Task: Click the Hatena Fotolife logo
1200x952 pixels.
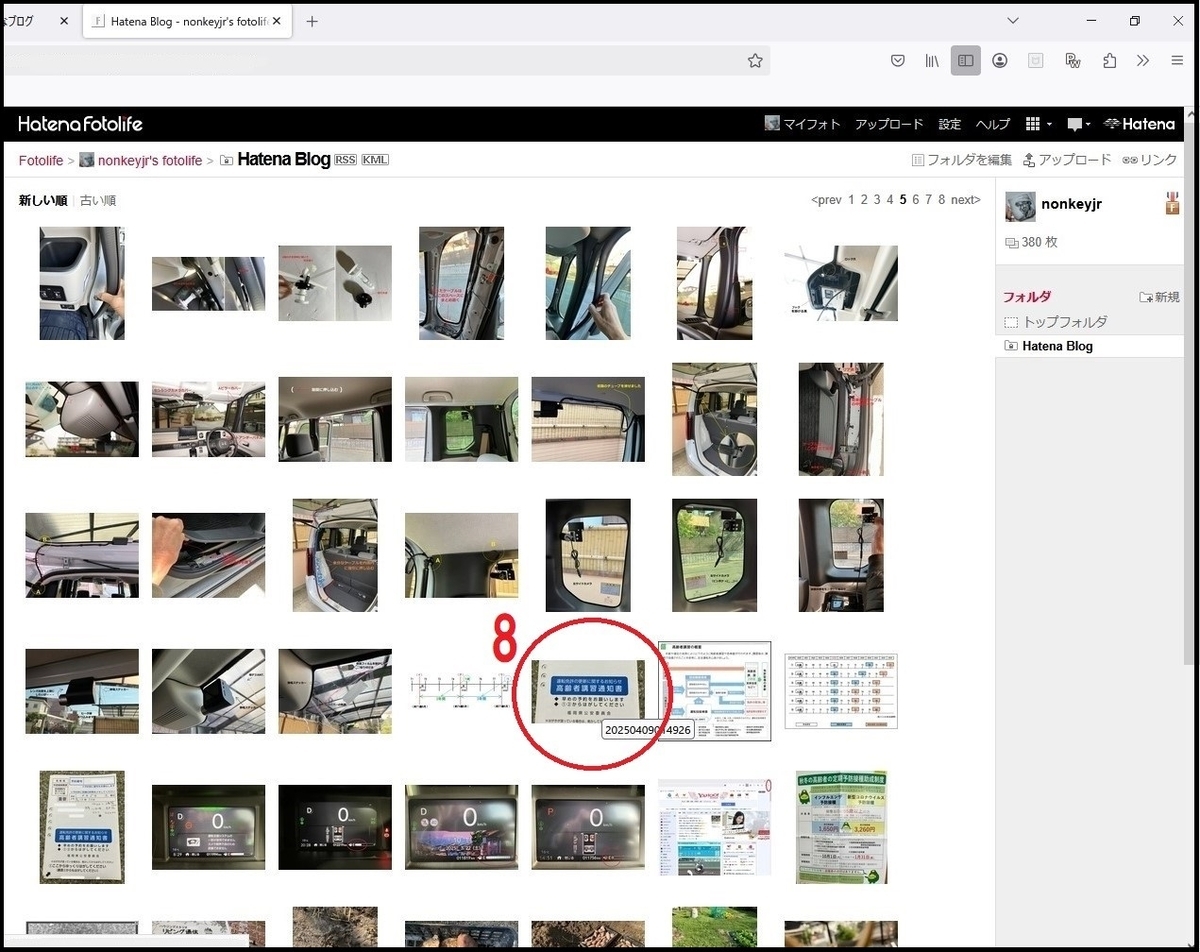Action: [x=81, y=124]
